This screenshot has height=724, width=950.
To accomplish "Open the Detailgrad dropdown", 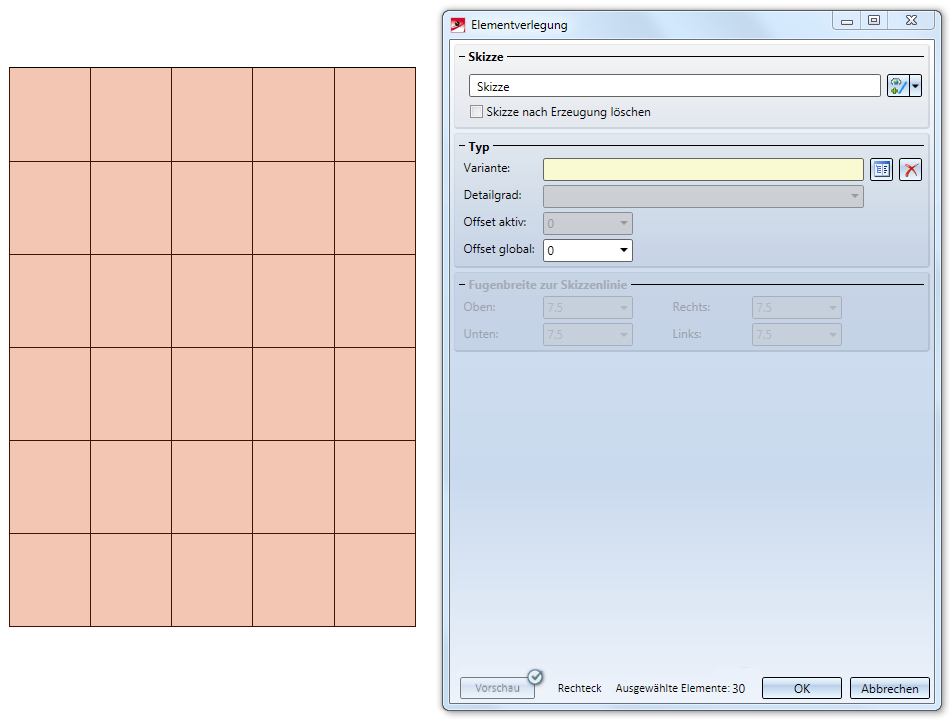I will [703, 196].
